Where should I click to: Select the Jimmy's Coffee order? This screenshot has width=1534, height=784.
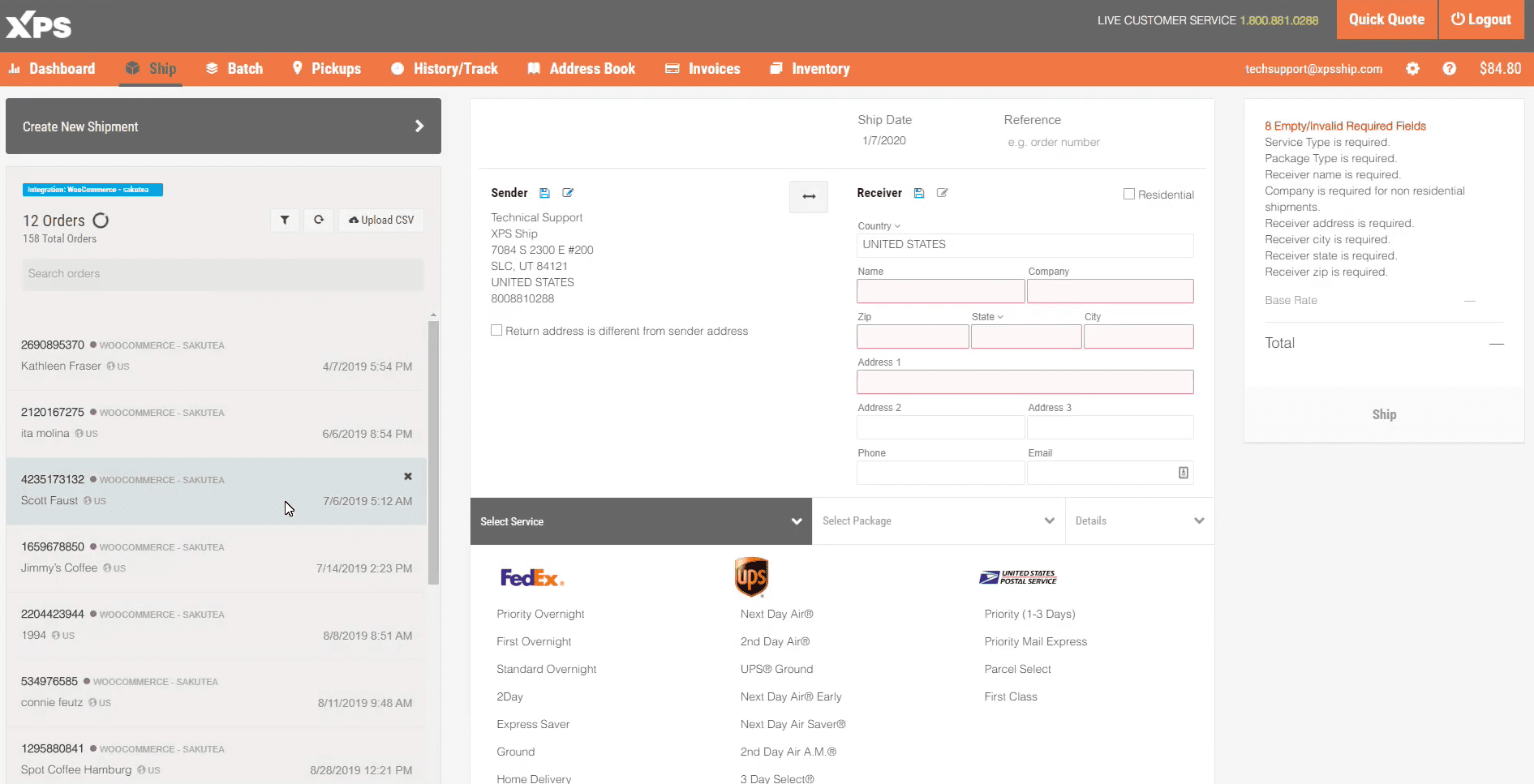[217, 558]
